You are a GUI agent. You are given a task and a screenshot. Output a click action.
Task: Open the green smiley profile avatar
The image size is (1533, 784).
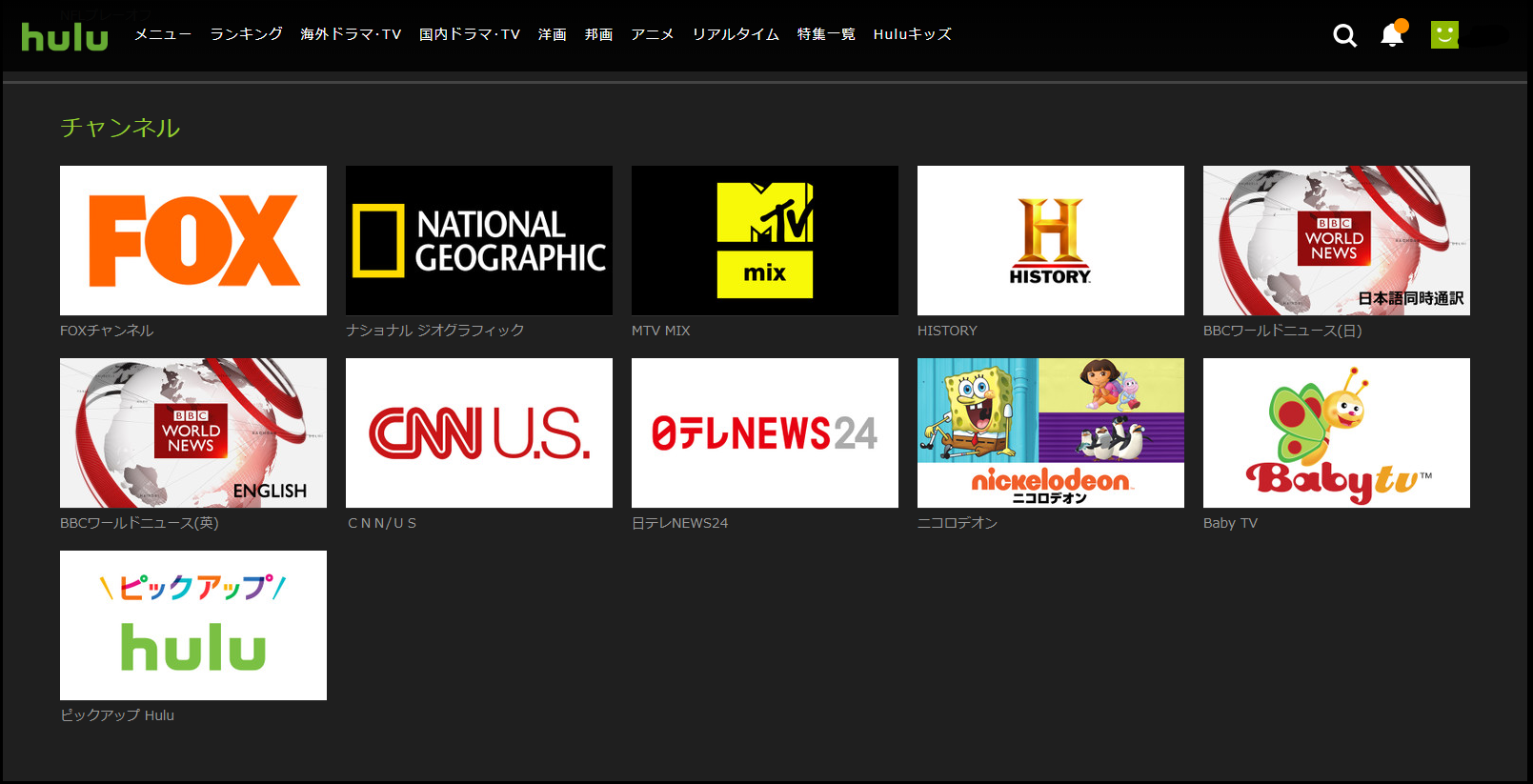1444,34
